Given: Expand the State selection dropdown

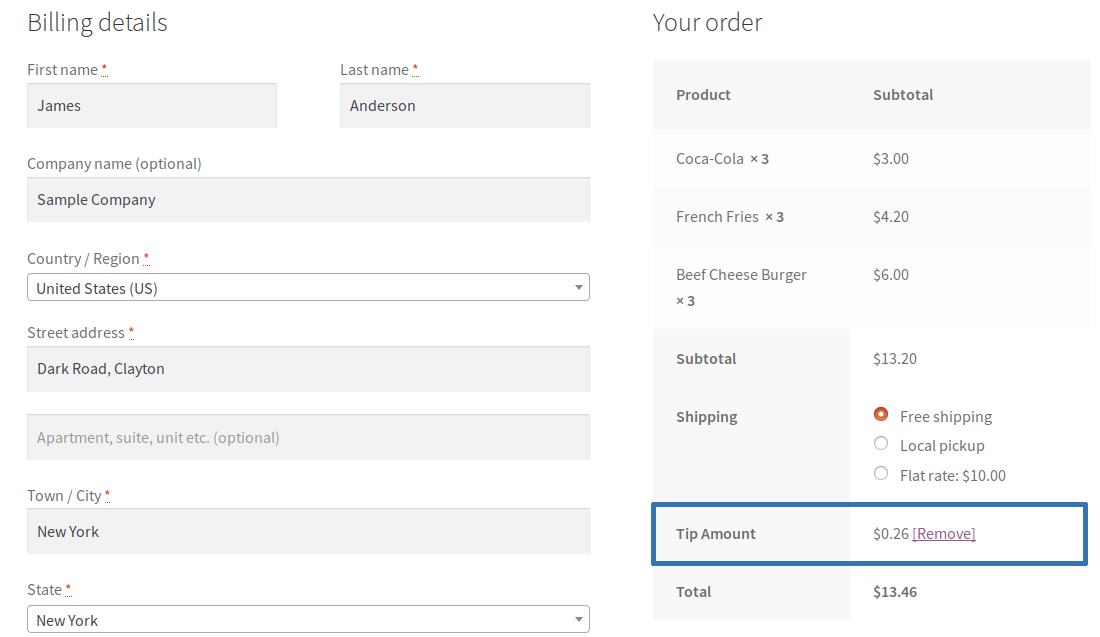Looking at the screenshot, I should [x=307, y=619].
